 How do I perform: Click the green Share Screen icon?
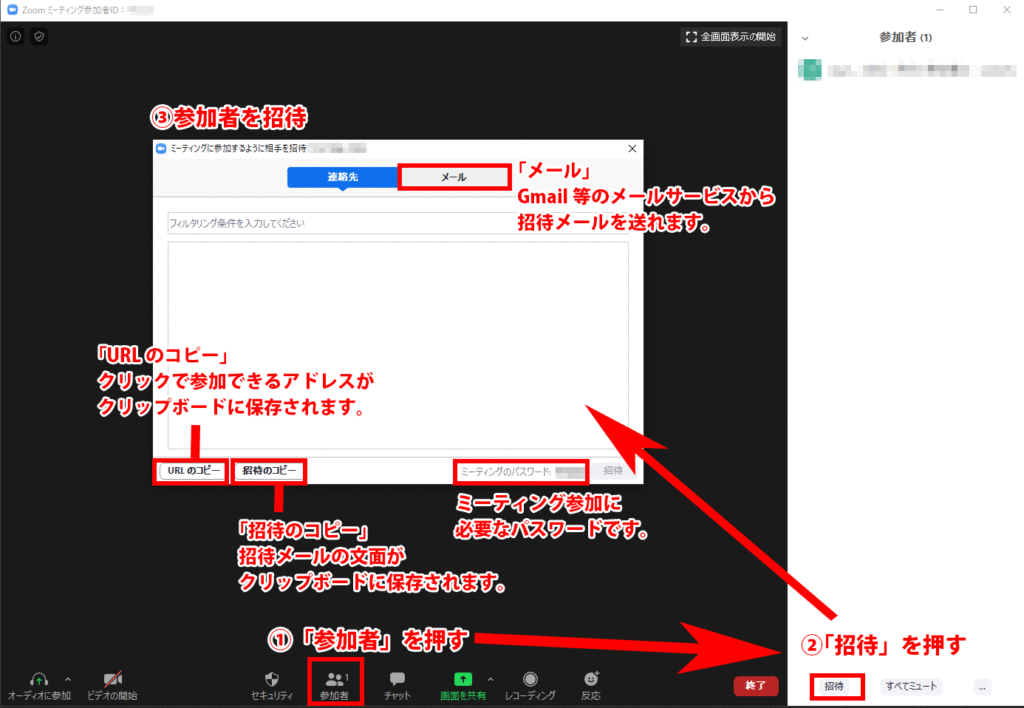tap(463, 678)
